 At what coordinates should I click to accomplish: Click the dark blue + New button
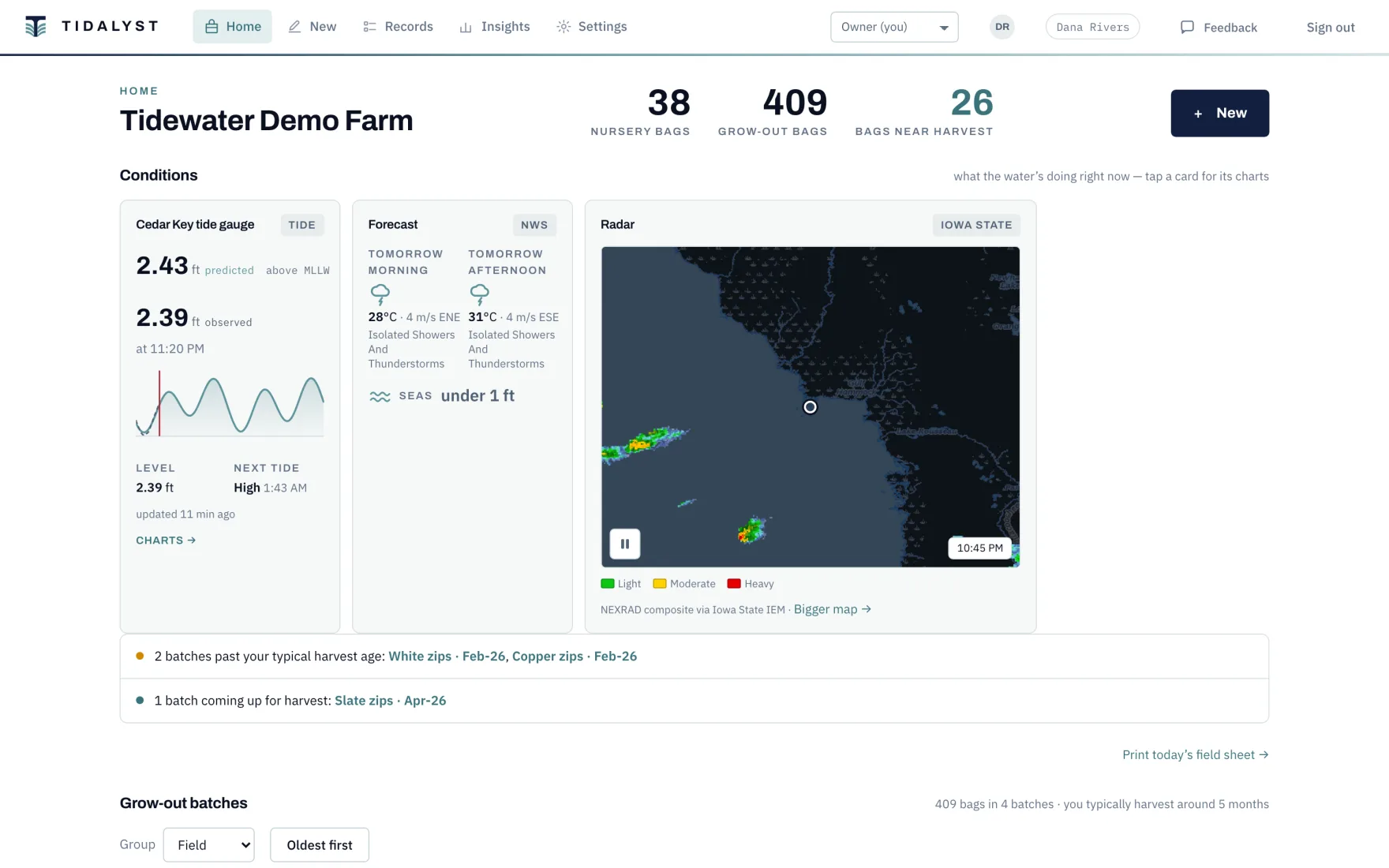coord(1219,113)
